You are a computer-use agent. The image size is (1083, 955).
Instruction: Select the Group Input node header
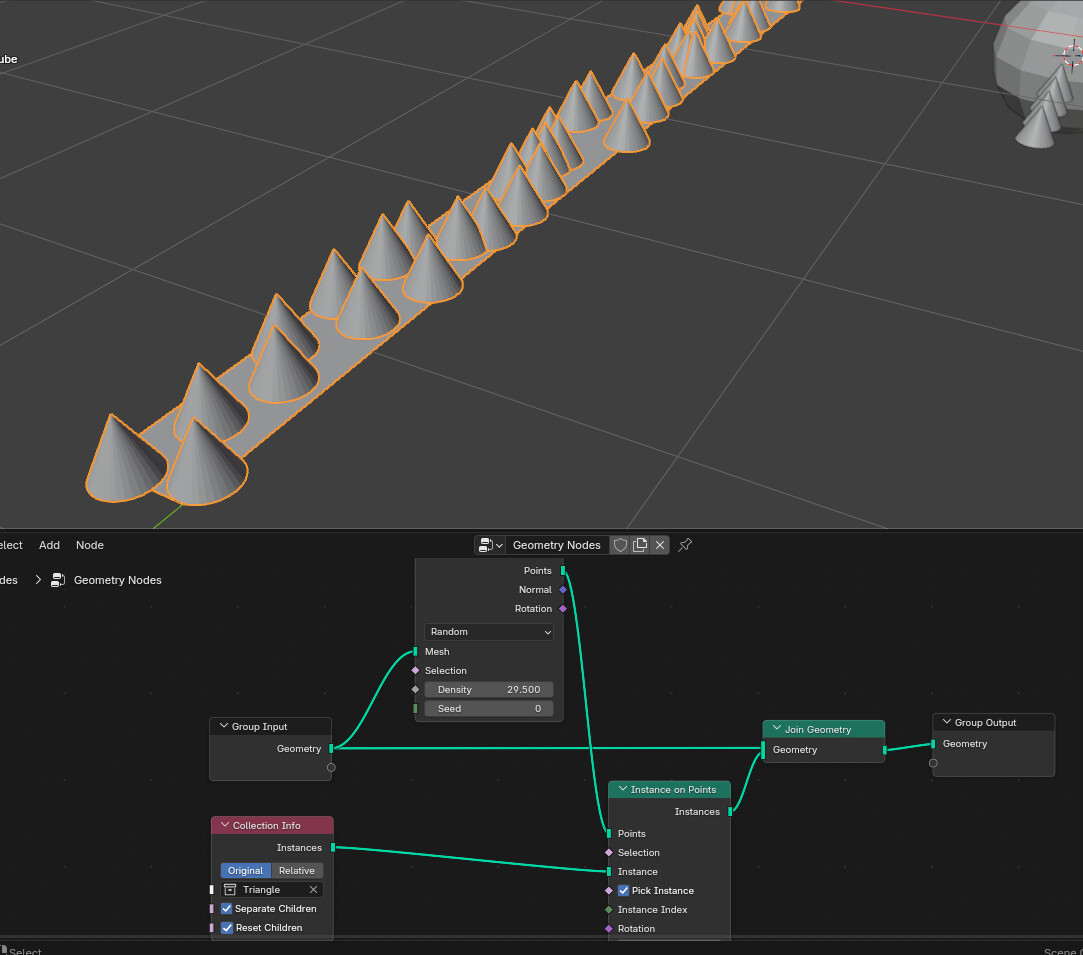(270, 726)
